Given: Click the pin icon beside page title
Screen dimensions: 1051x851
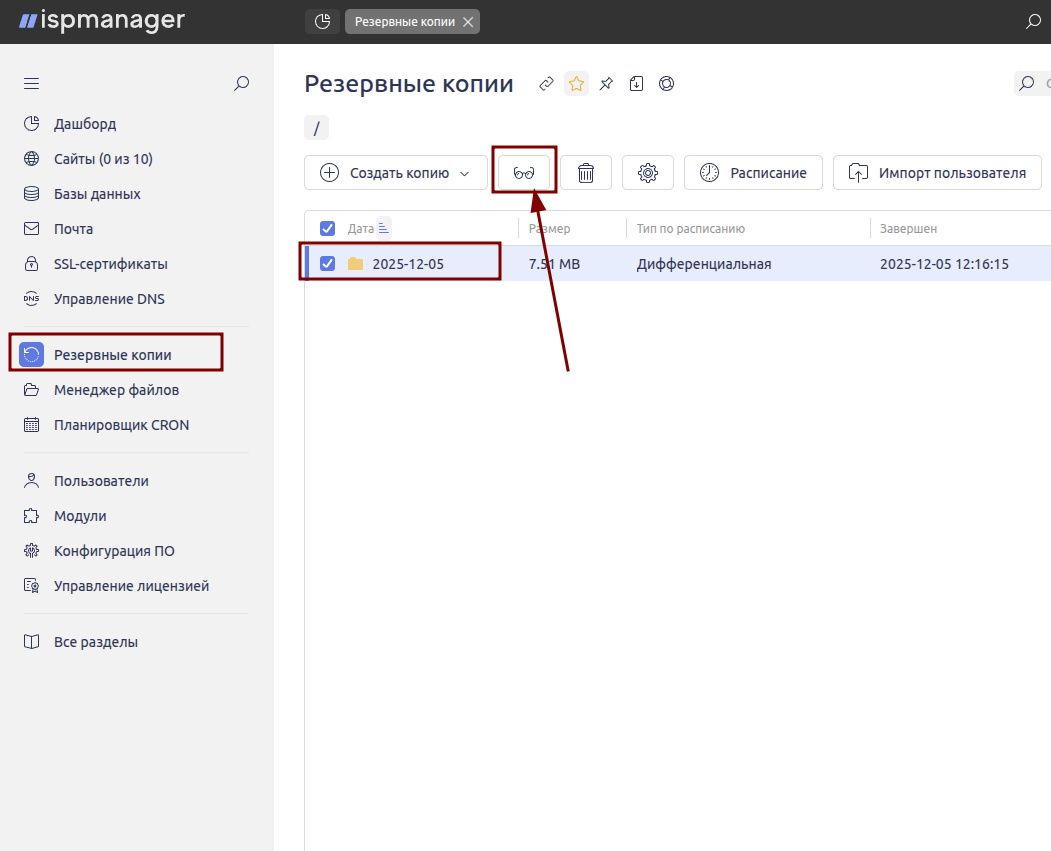Looking at the screenshot, I should click(x=606, y=84).
